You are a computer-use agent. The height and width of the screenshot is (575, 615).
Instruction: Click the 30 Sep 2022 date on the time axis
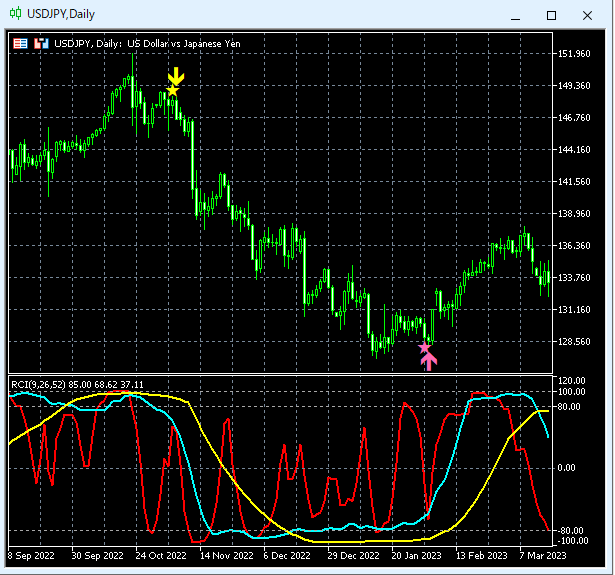click(97, 556)
